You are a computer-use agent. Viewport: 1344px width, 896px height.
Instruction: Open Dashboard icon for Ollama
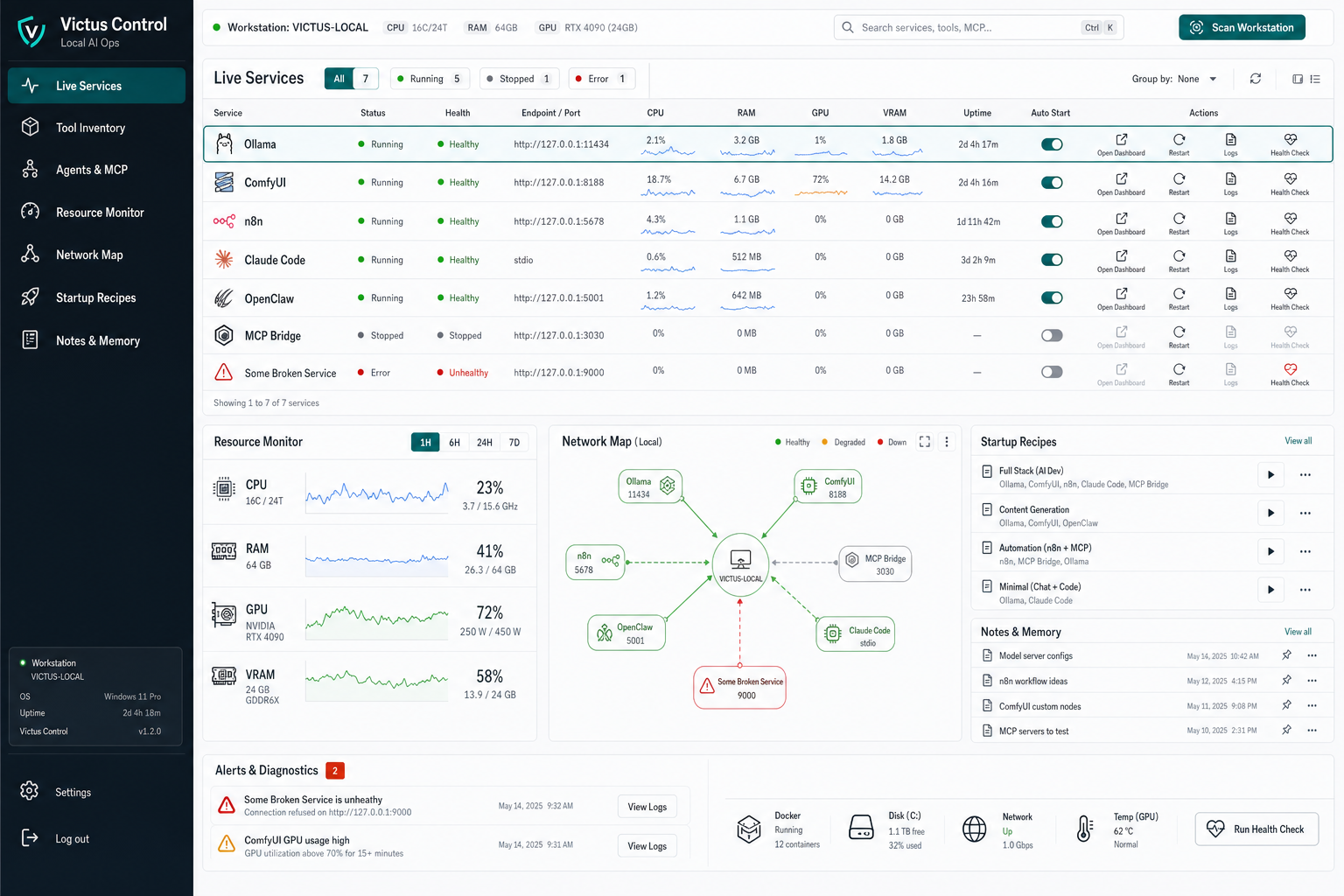pos(1121,140)
